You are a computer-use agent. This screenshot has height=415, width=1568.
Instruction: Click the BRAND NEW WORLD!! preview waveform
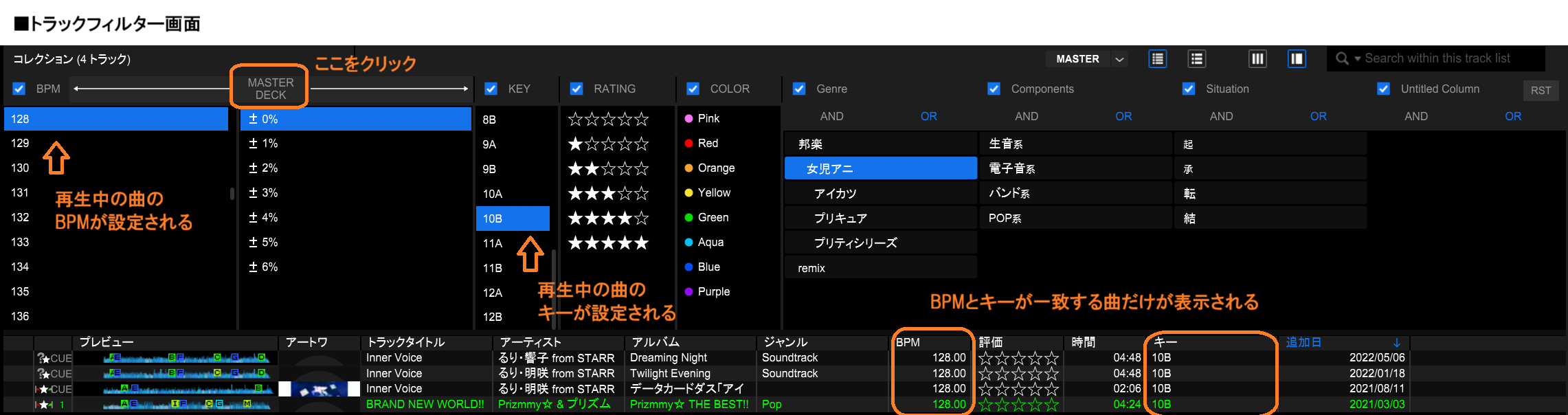[x=175, y=405]
